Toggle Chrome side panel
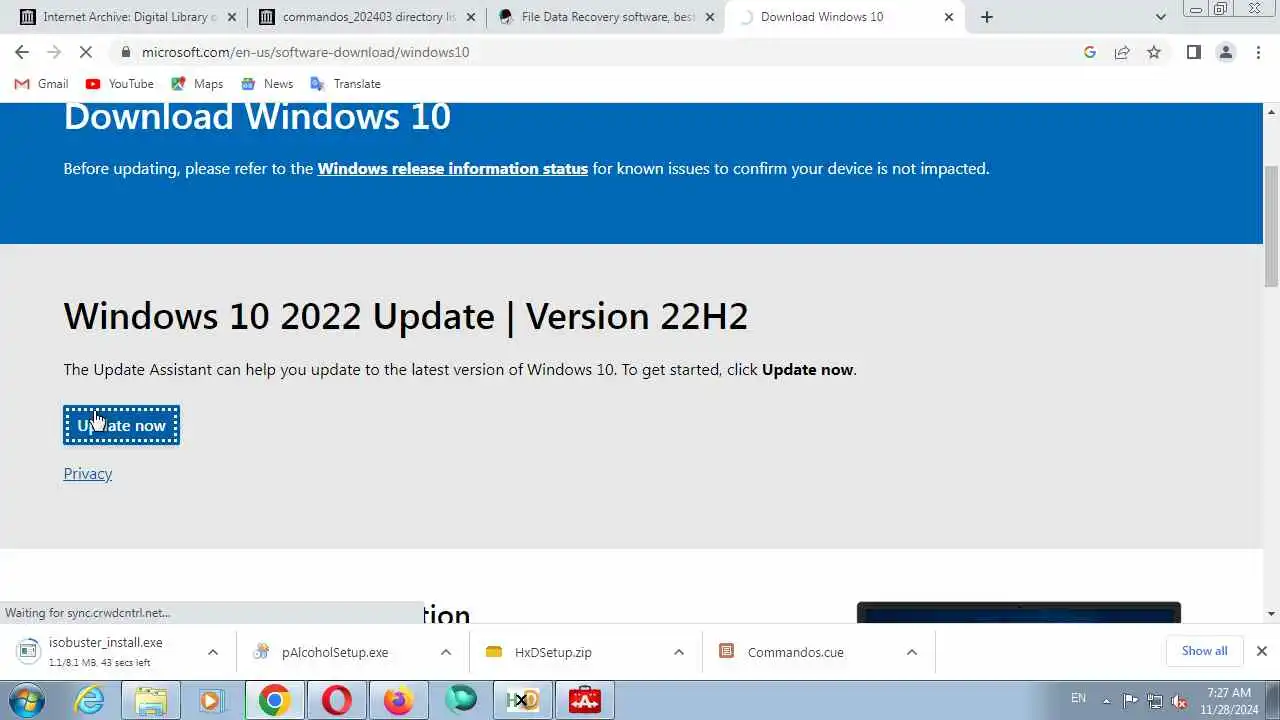This screenshot has height=720, width=1280. pyautogui.click(x=1193, y=52)
